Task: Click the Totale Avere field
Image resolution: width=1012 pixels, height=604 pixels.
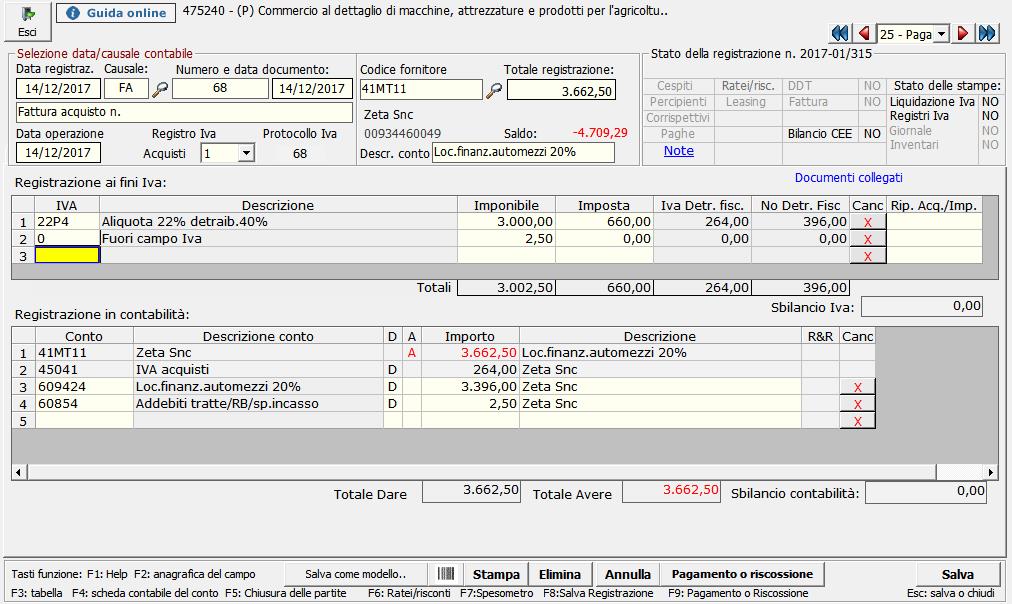Action: pyautogui.click(x=671, y=492)
